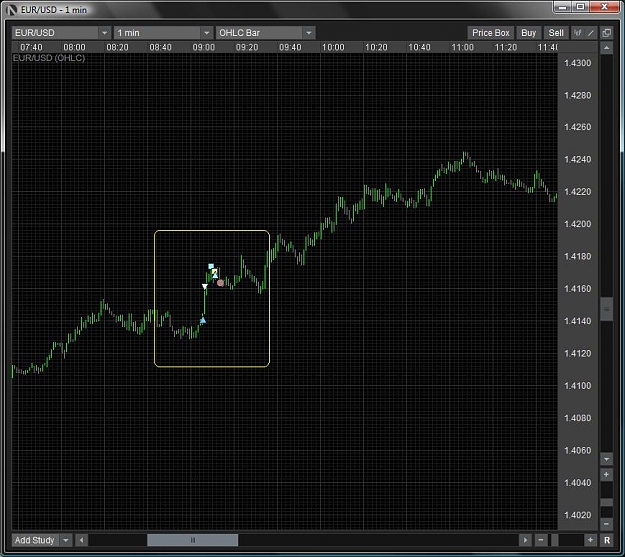The width and height of the screenshot is (625, 557).
Task: Select the trend line drawing tool icon
Action: point(591,33)
